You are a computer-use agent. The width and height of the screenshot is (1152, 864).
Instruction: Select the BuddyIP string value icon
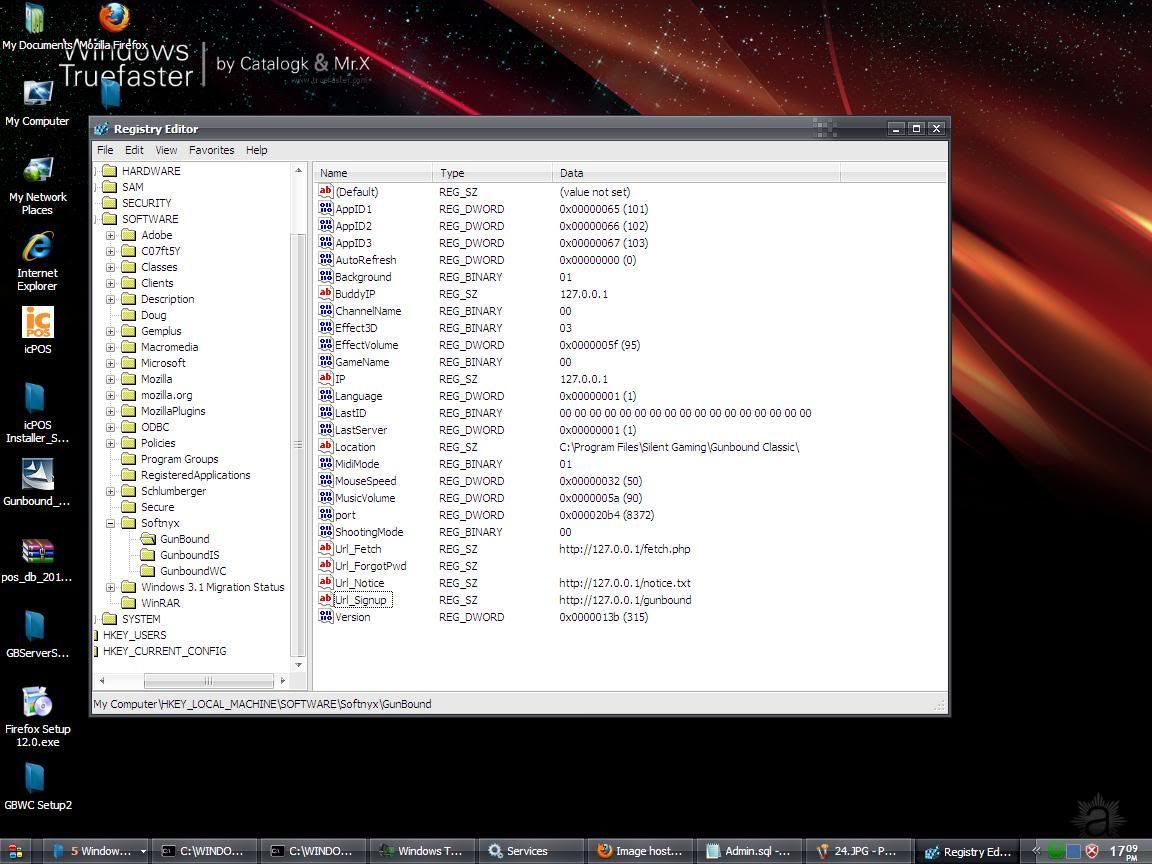coord(325,294)
